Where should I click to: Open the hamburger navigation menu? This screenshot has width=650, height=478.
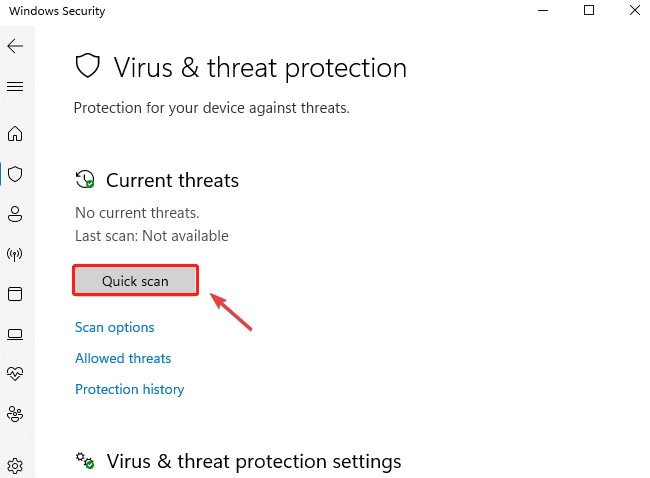point(15,86)
